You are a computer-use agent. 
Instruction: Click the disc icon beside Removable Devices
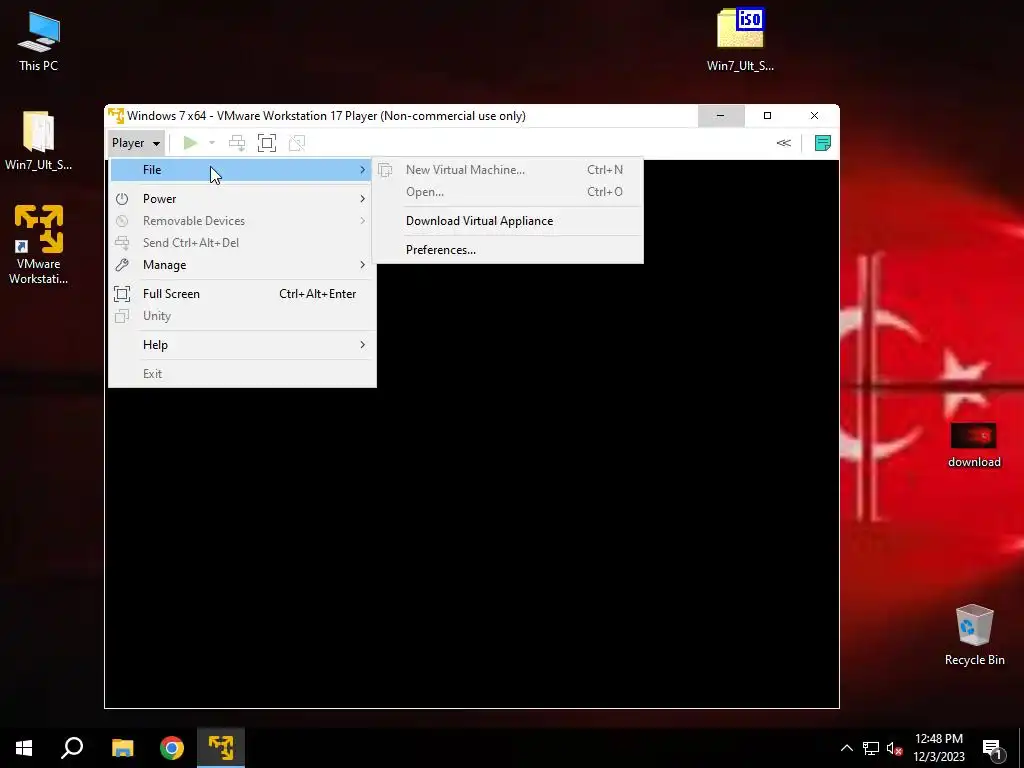pos(122,221)
